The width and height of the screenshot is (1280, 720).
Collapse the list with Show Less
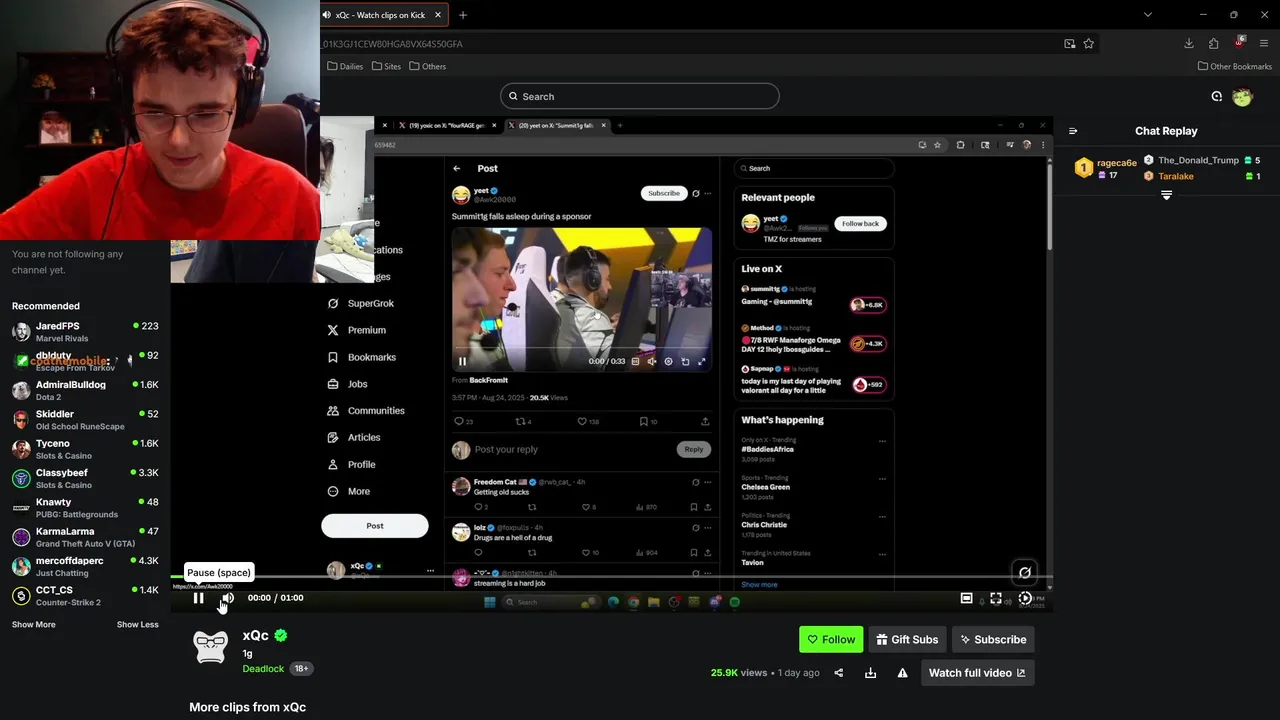pos(137,624)
